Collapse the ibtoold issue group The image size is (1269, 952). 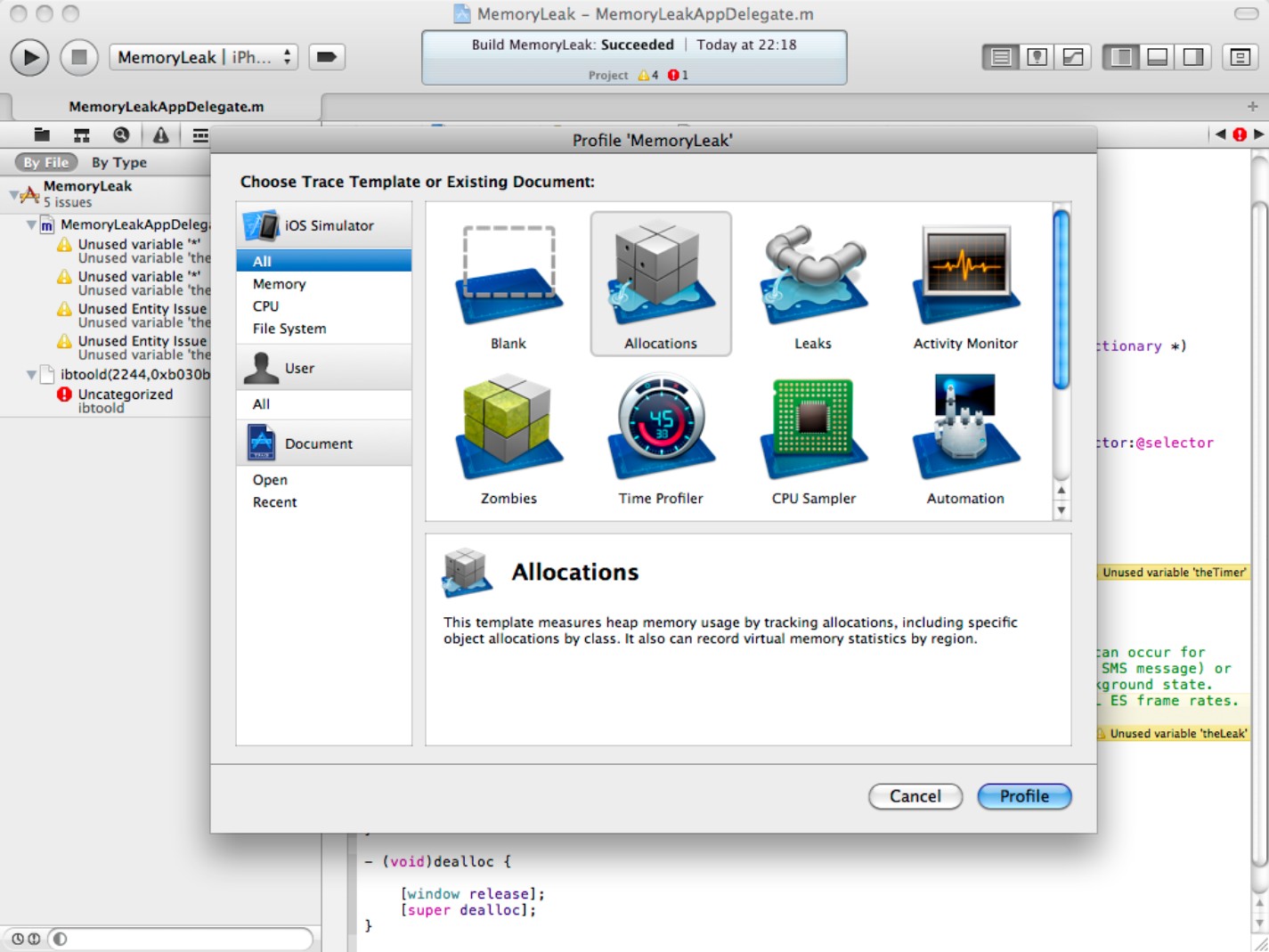pos(31,374)
